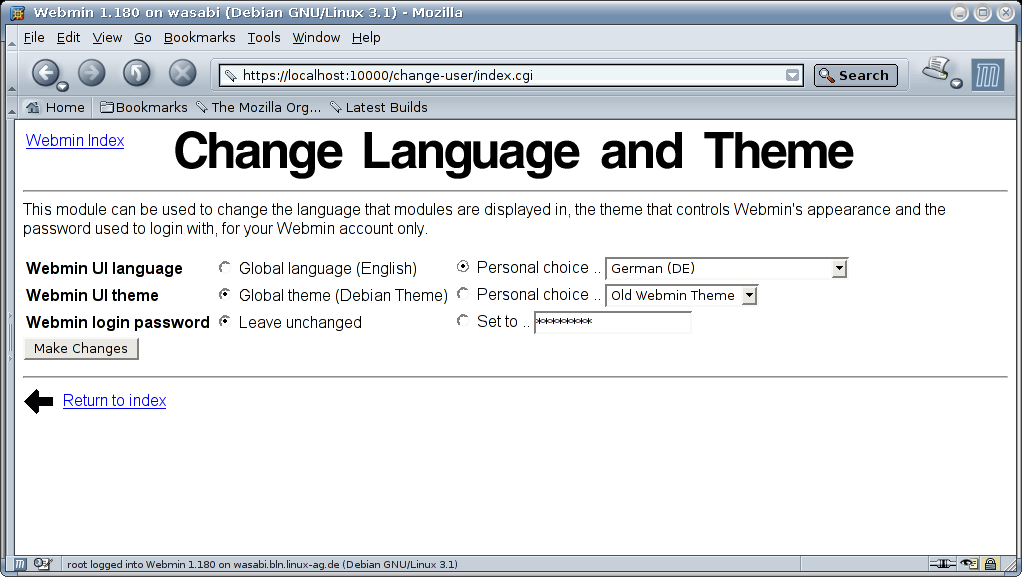Select the 'Set to' password radio button
This screenshot has width=1022, height=577.
pyautogui.click(x=463, y=321)
